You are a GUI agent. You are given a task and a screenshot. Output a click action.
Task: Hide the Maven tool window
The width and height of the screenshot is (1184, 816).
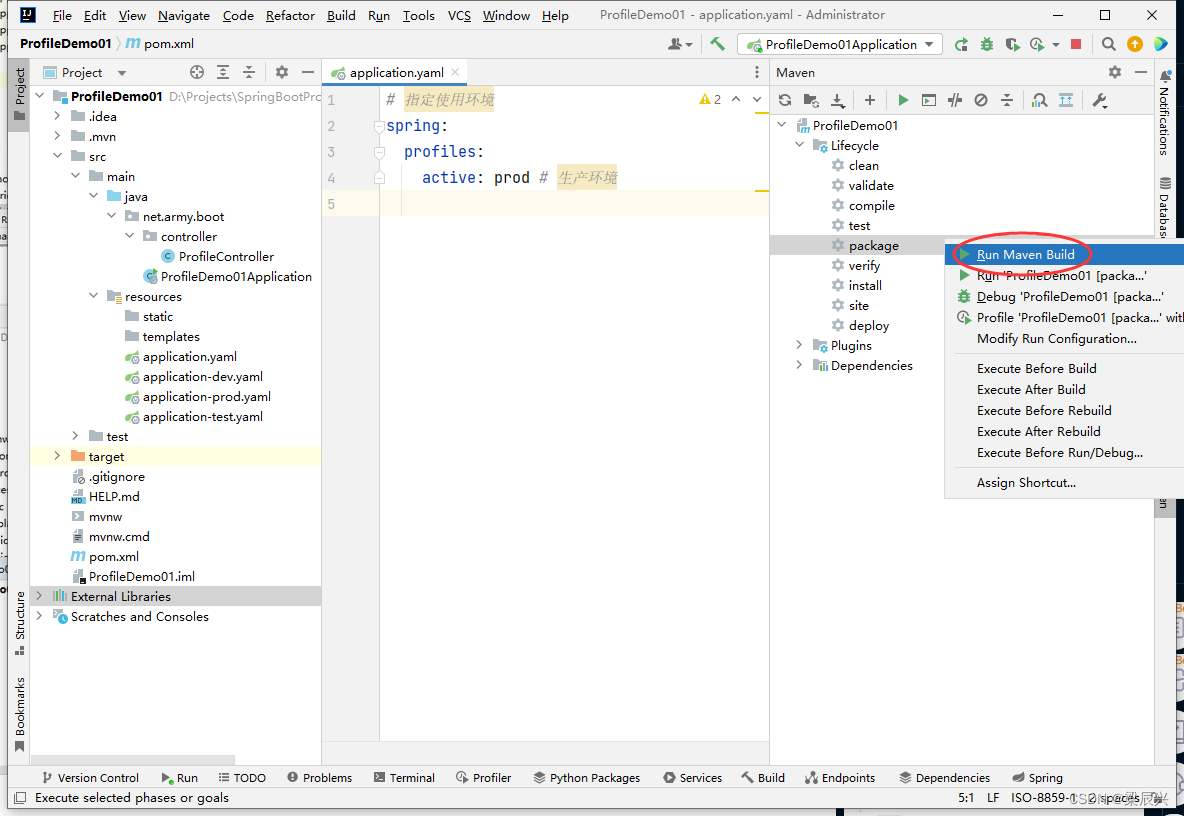pos(1140,72)
